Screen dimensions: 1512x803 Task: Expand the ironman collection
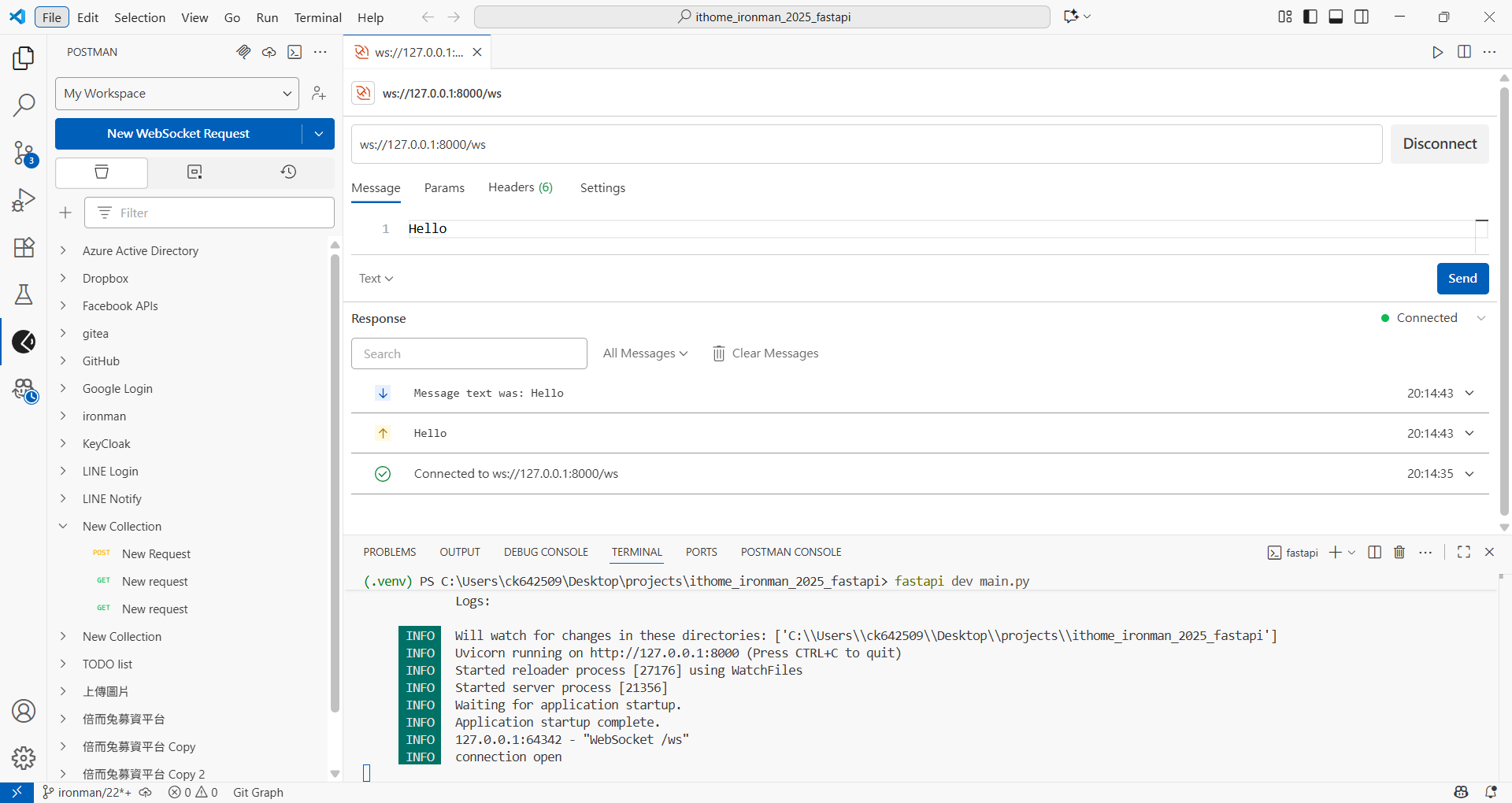[104, 416]
